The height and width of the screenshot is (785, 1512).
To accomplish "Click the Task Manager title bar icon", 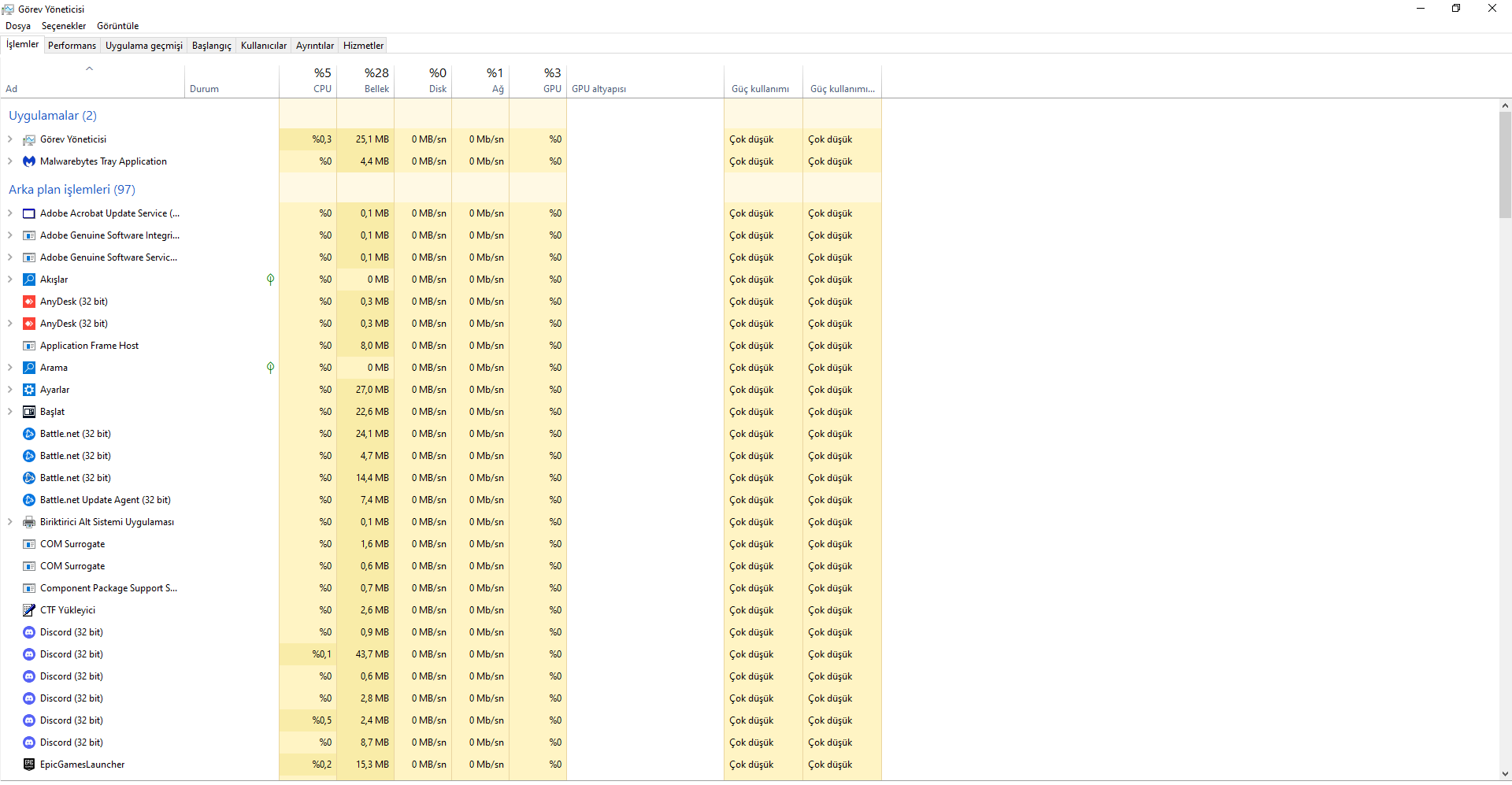I will point(8,9).
